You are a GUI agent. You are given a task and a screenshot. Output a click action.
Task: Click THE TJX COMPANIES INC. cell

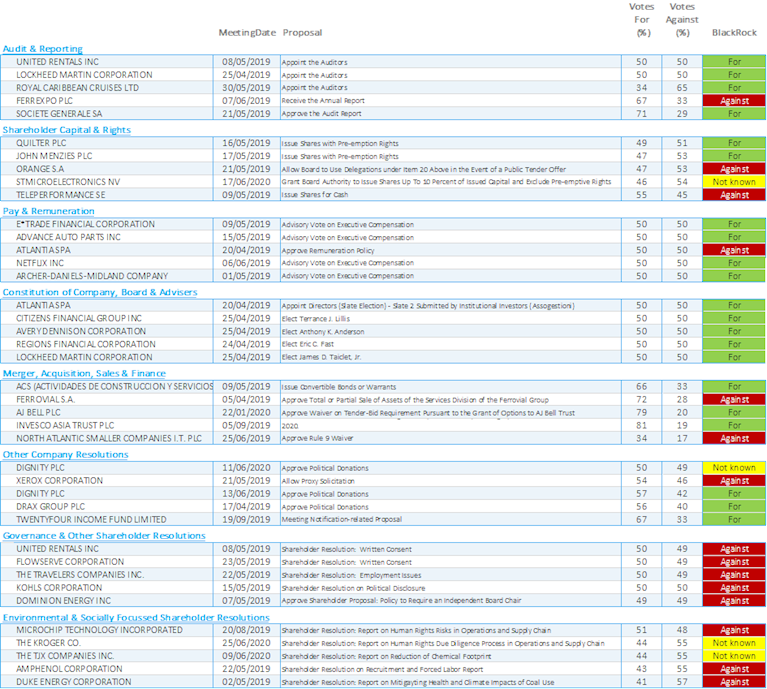coord(107,656)
